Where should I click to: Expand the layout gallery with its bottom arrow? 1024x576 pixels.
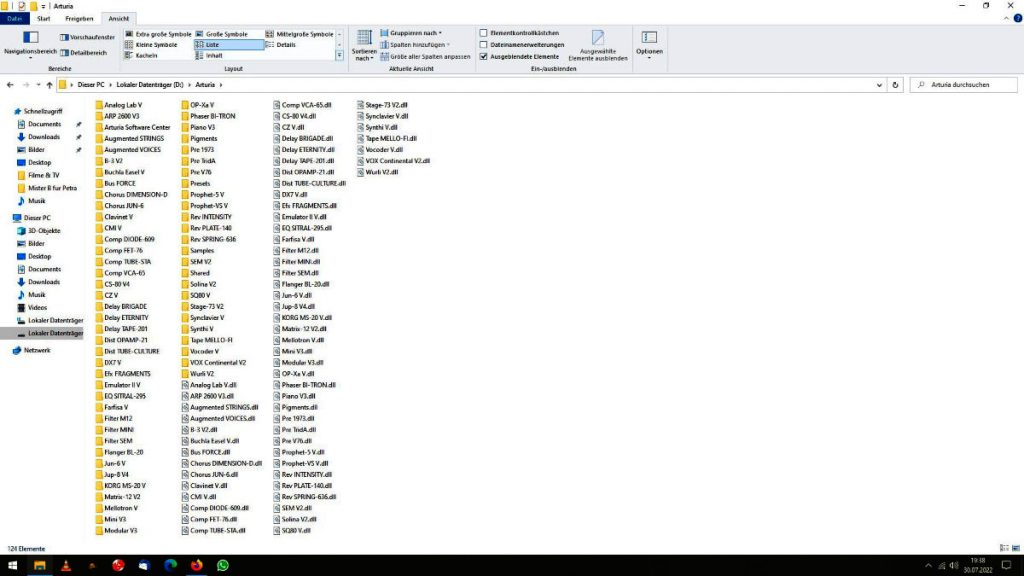point(340,56)
